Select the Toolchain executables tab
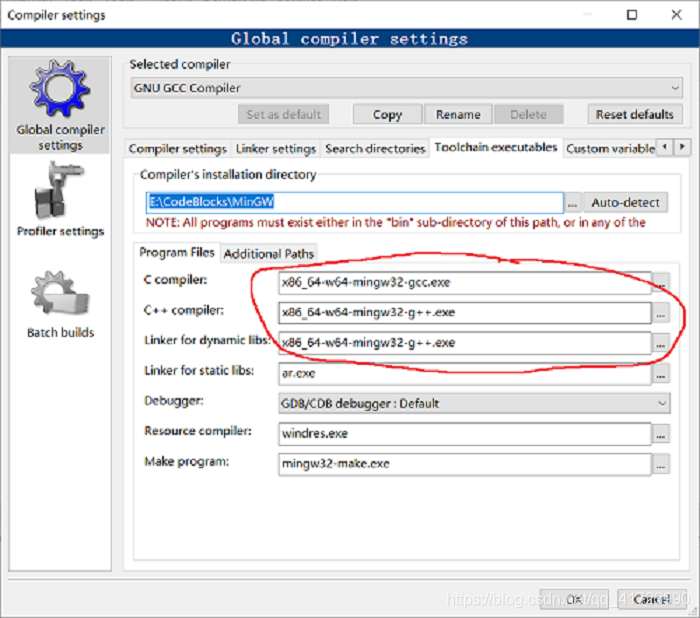 (496, 147)
